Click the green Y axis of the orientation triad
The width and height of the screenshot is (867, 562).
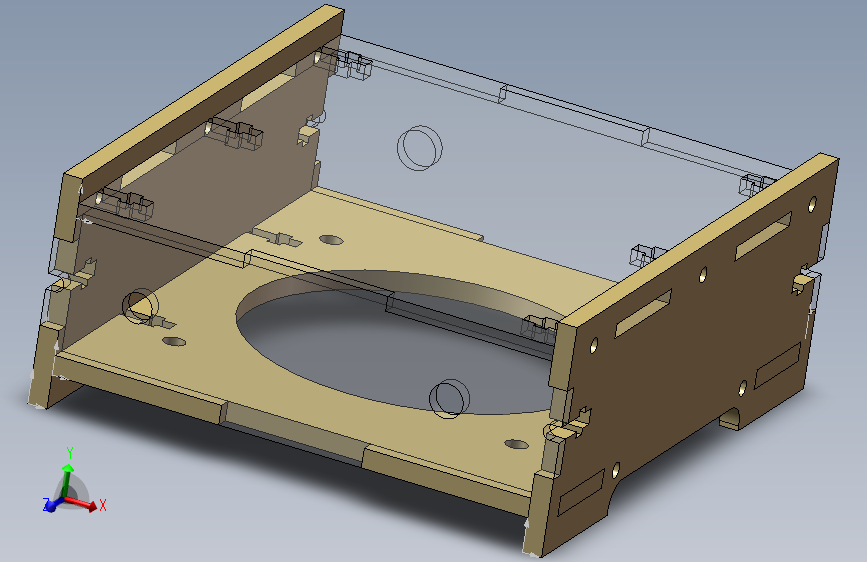tap(66, 480)
